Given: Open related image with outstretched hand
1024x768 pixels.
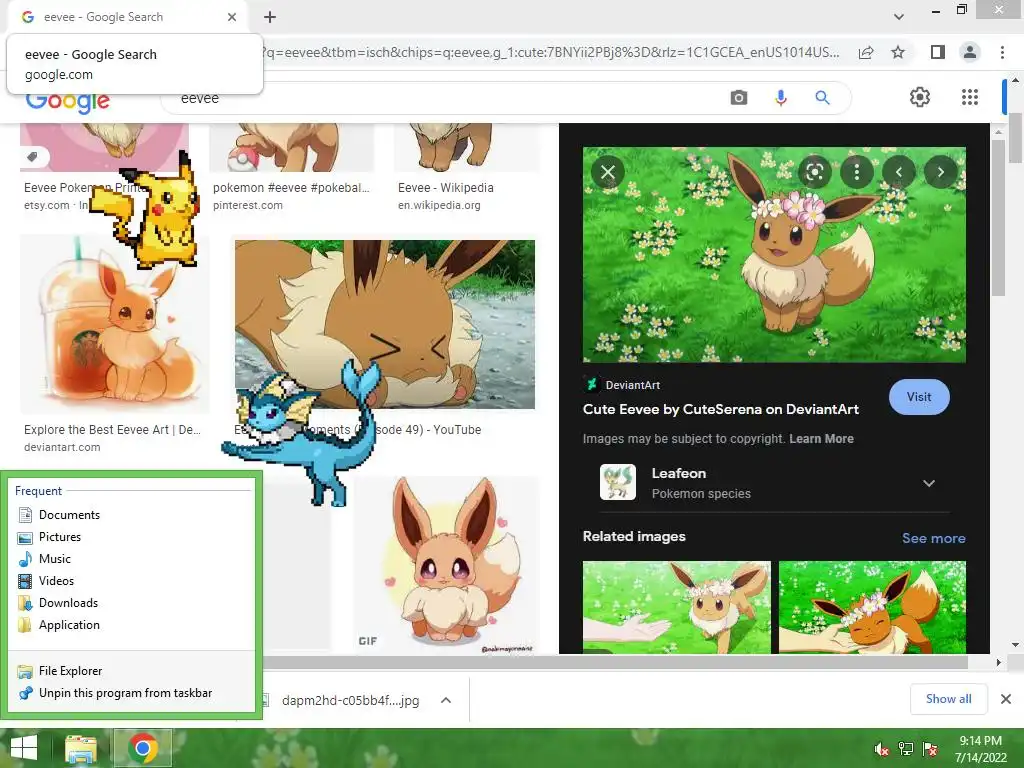Looking at the screenshot, I should coord(677,607).
